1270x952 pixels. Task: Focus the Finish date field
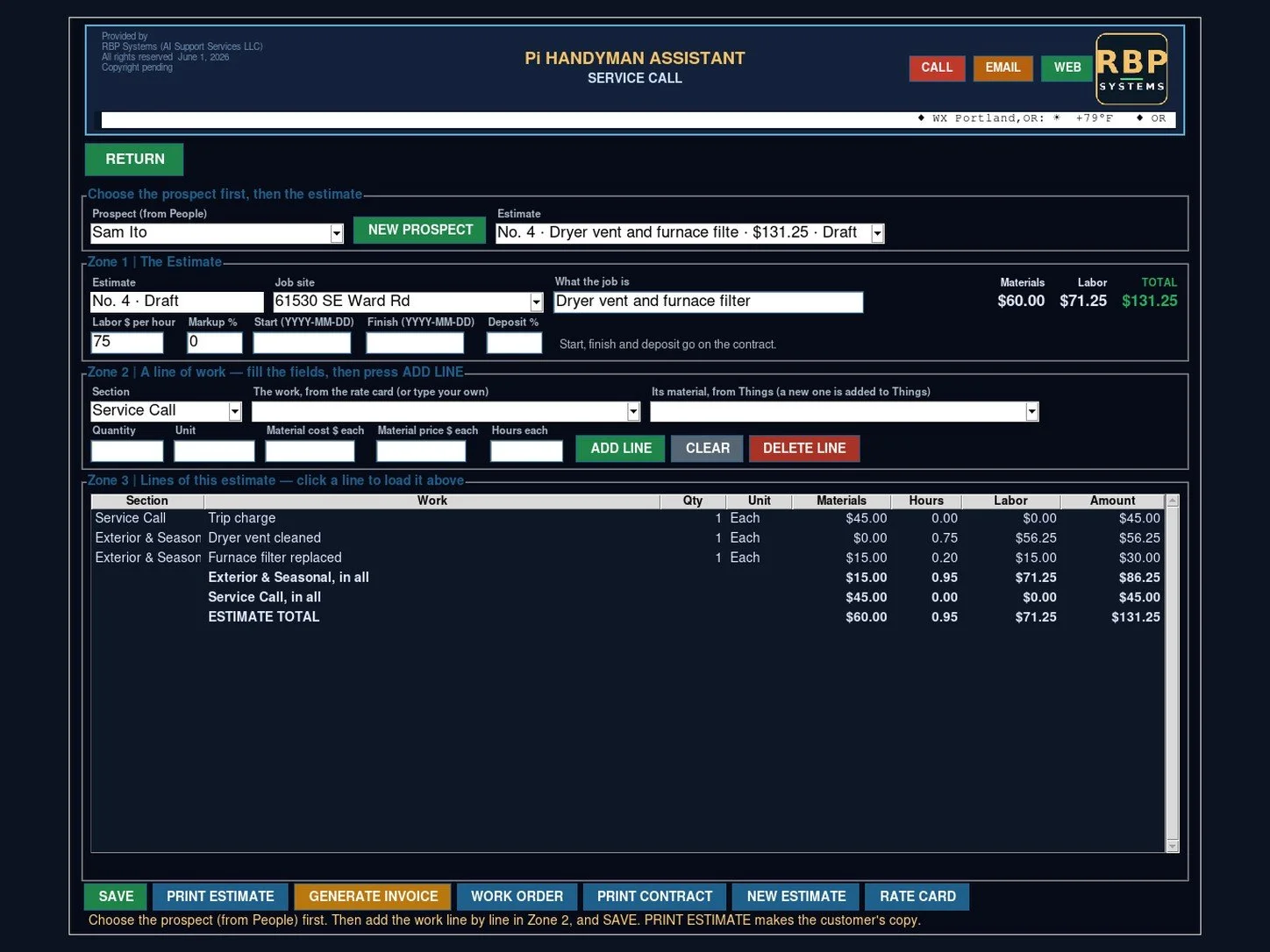415,342
